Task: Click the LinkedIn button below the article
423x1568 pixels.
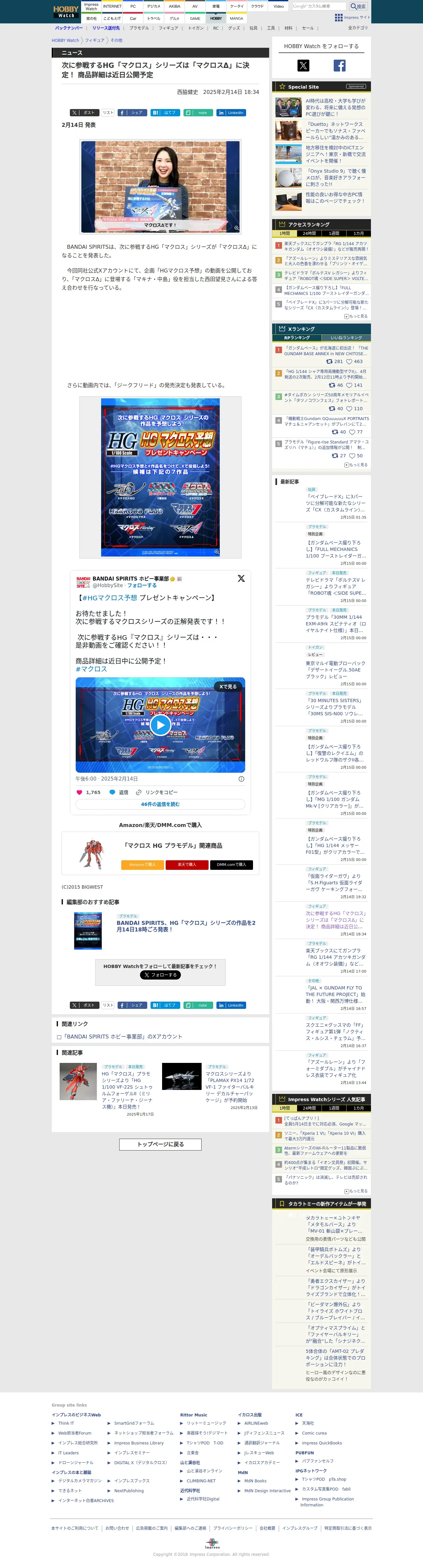Action: click(231, 1005)
